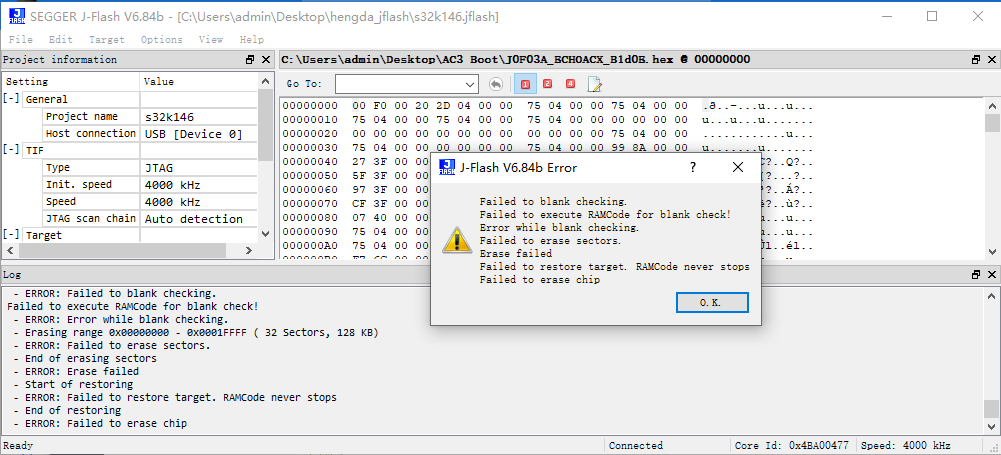Collapse the TIF tree section
The height and width of the screenshot is (455, 1001).
[x=11, y=151]
